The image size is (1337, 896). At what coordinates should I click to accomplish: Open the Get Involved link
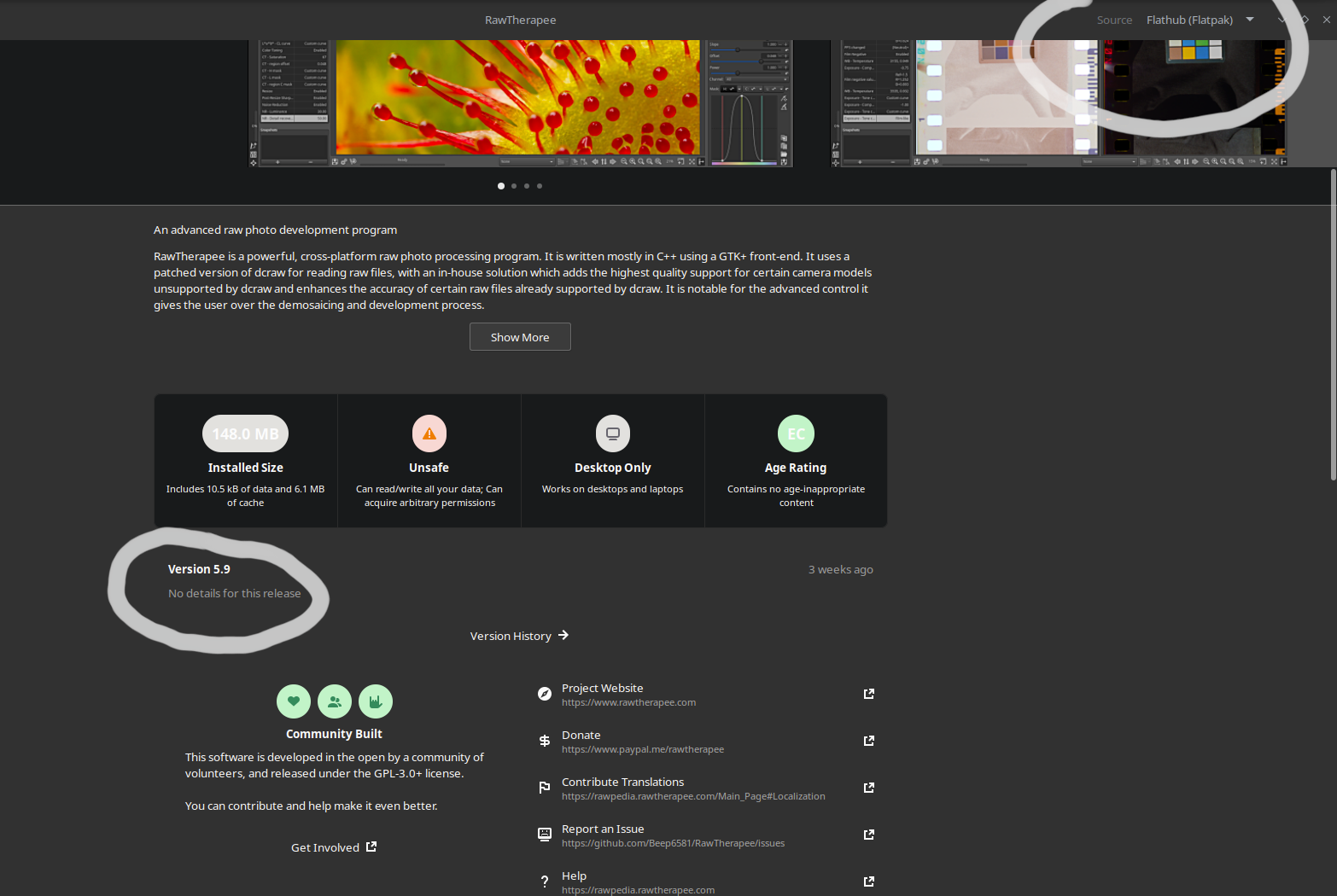tap(334, 847)
